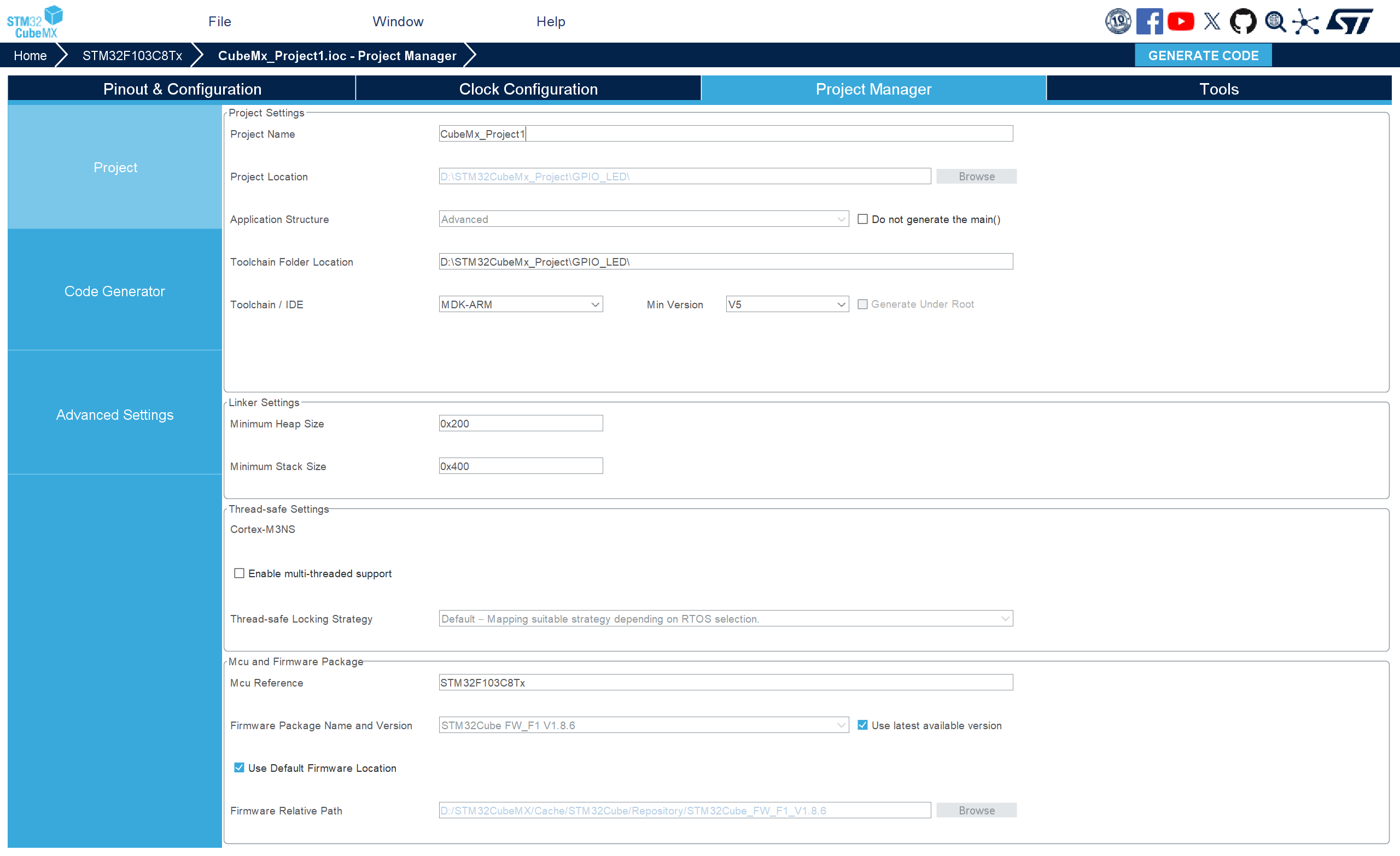Open the 10-year anniversary badge icon
The height and width of the screenshot is (856, 1400).
(1118, 21)
